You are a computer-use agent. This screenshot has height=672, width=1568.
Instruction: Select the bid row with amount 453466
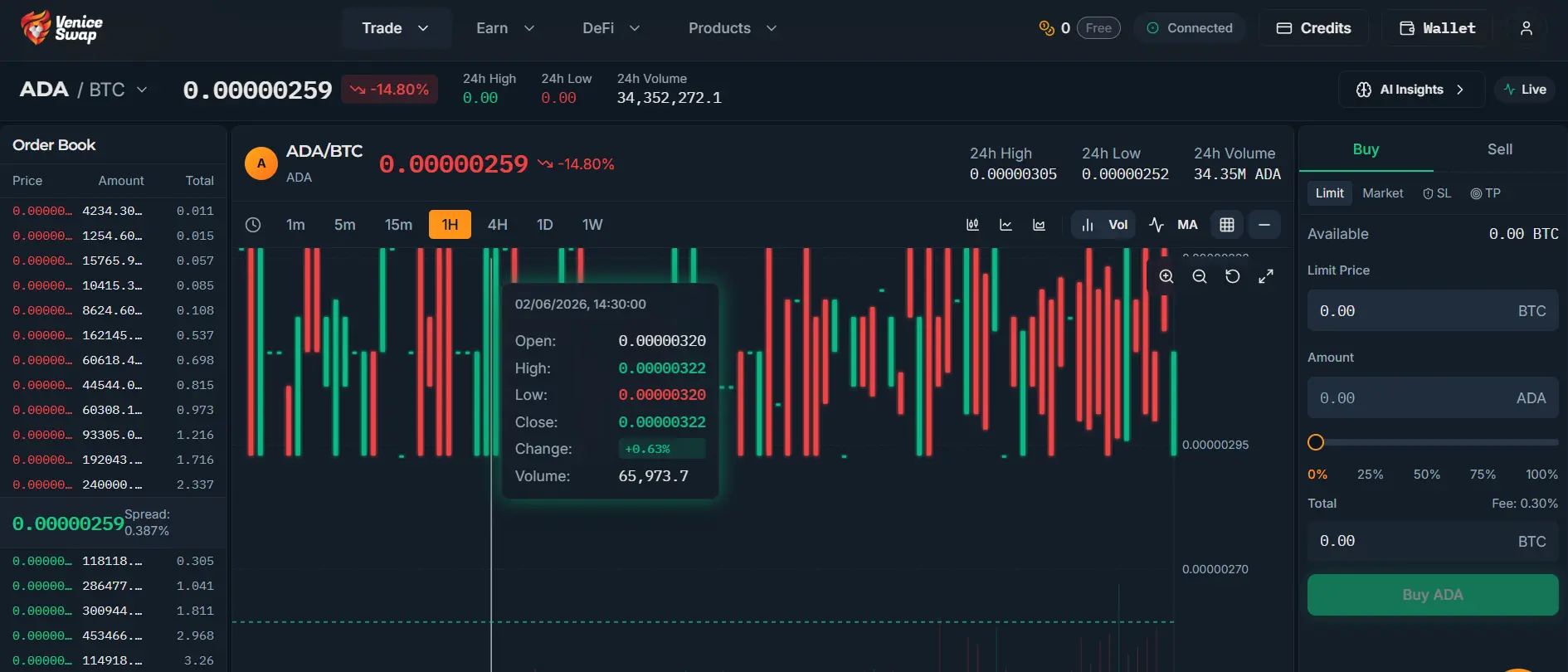point(113,635)
